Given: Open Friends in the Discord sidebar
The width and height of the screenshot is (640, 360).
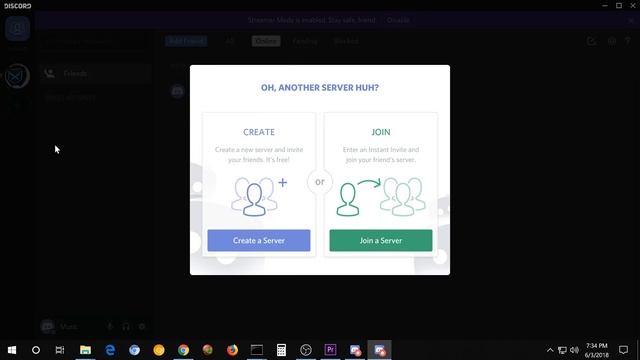Looking at the screenshot, I should [x=96, y=74].
